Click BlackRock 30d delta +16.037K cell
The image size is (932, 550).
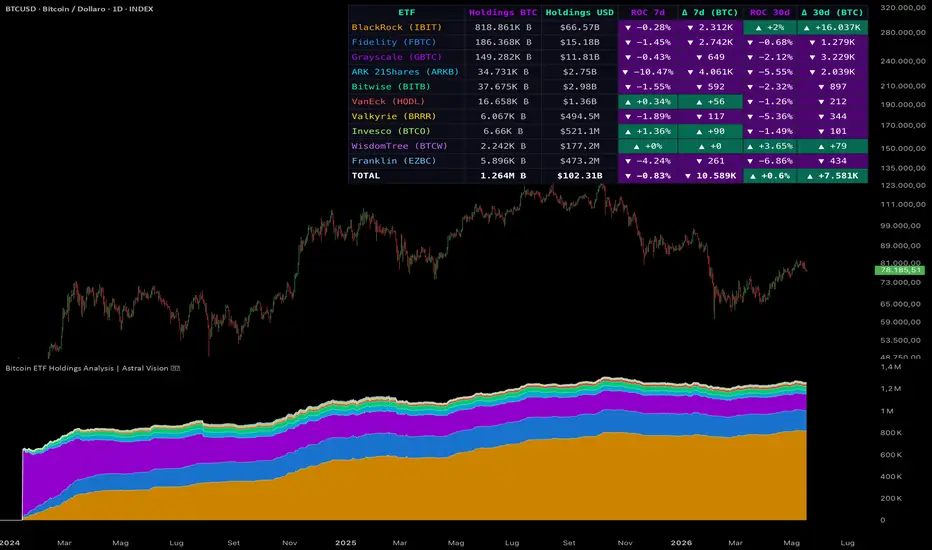(x=832, y=27)
